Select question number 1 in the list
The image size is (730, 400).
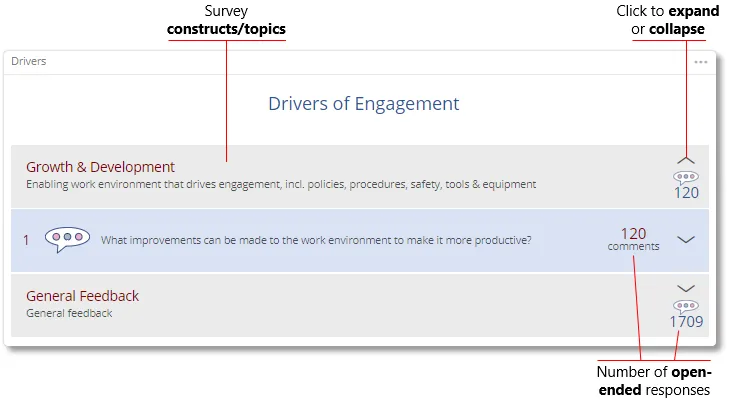[x=26, y=240]
